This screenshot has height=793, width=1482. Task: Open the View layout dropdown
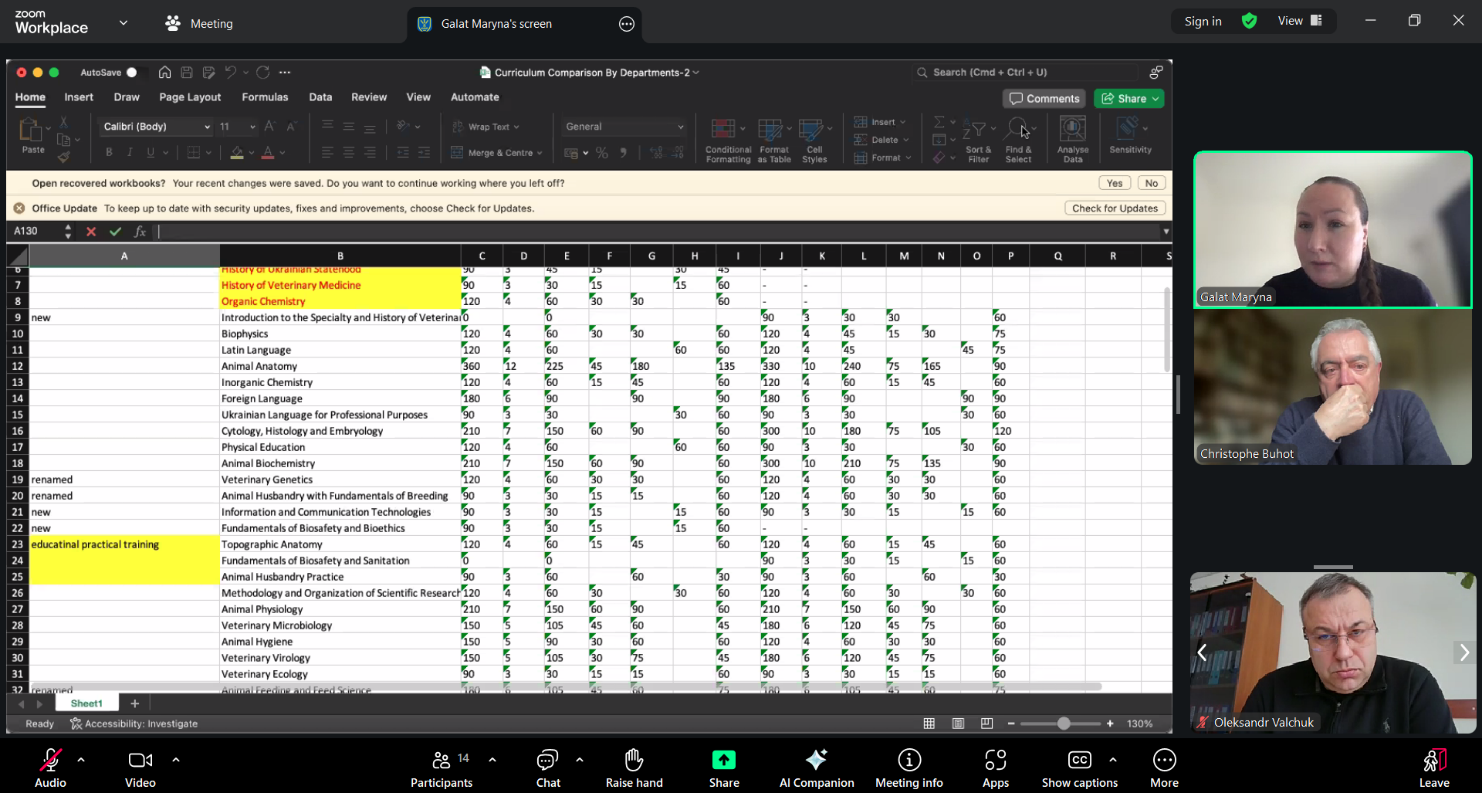pos(1299,21)
